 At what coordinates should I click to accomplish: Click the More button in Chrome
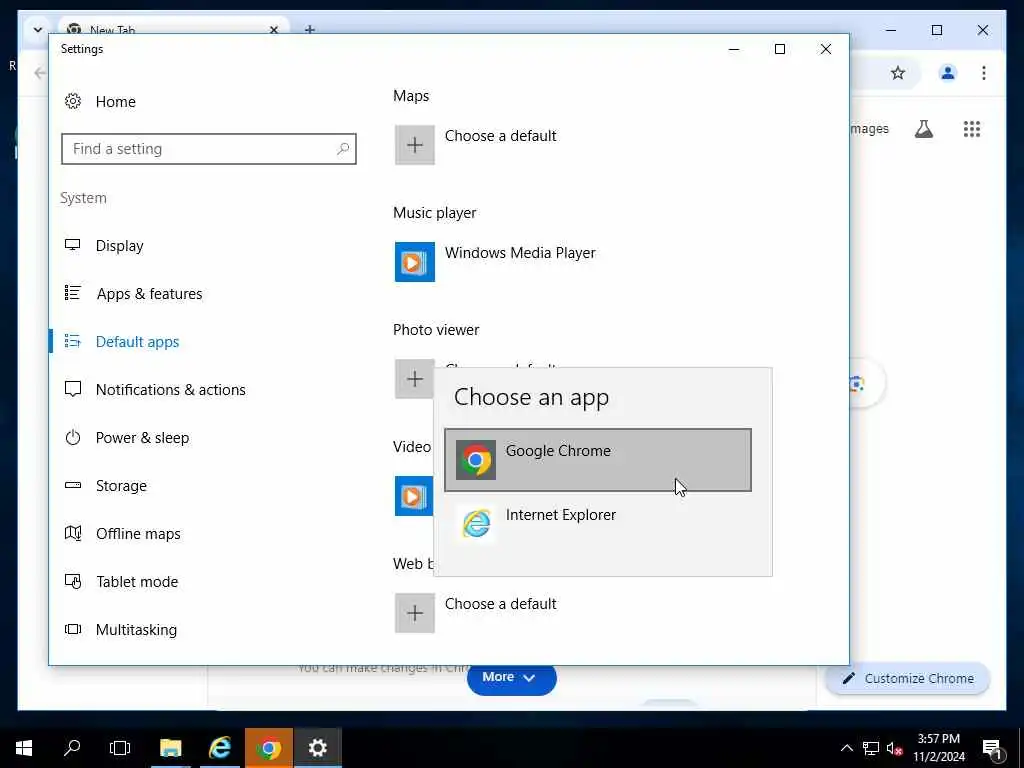[x=511, y=678]
